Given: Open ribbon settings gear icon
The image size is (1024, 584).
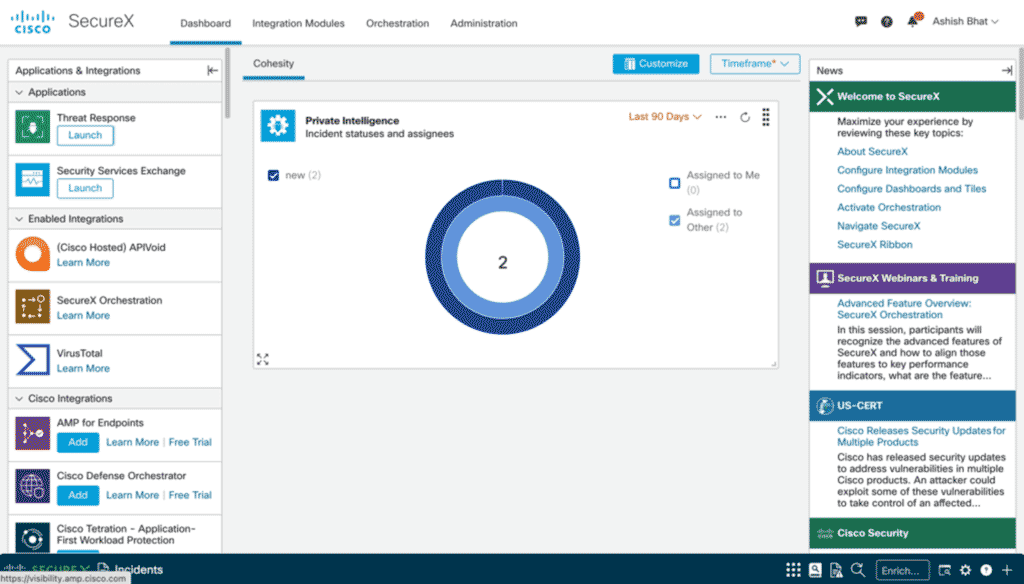Looking at the screenshot, I should (965, 570).
